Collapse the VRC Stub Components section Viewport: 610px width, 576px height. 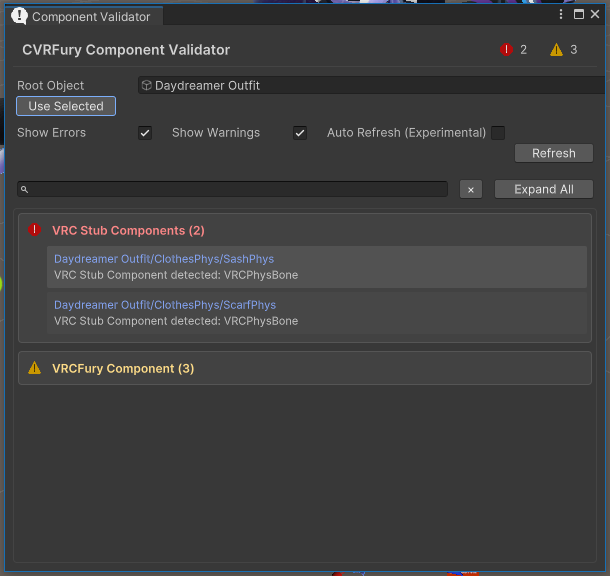point(128,230)
